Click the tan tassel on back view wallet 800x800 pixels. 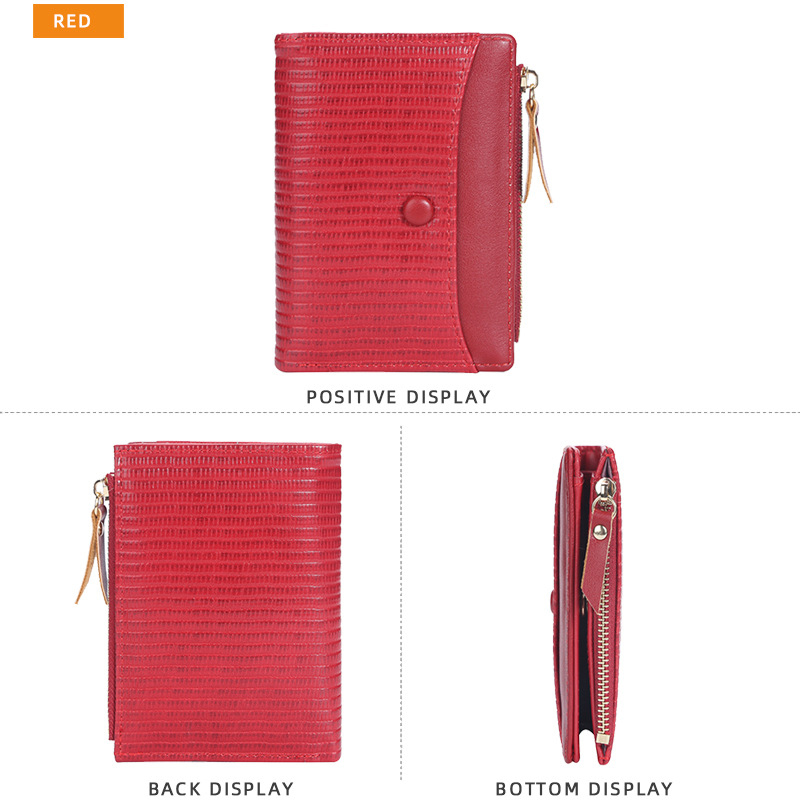click(x=93, y=556)
